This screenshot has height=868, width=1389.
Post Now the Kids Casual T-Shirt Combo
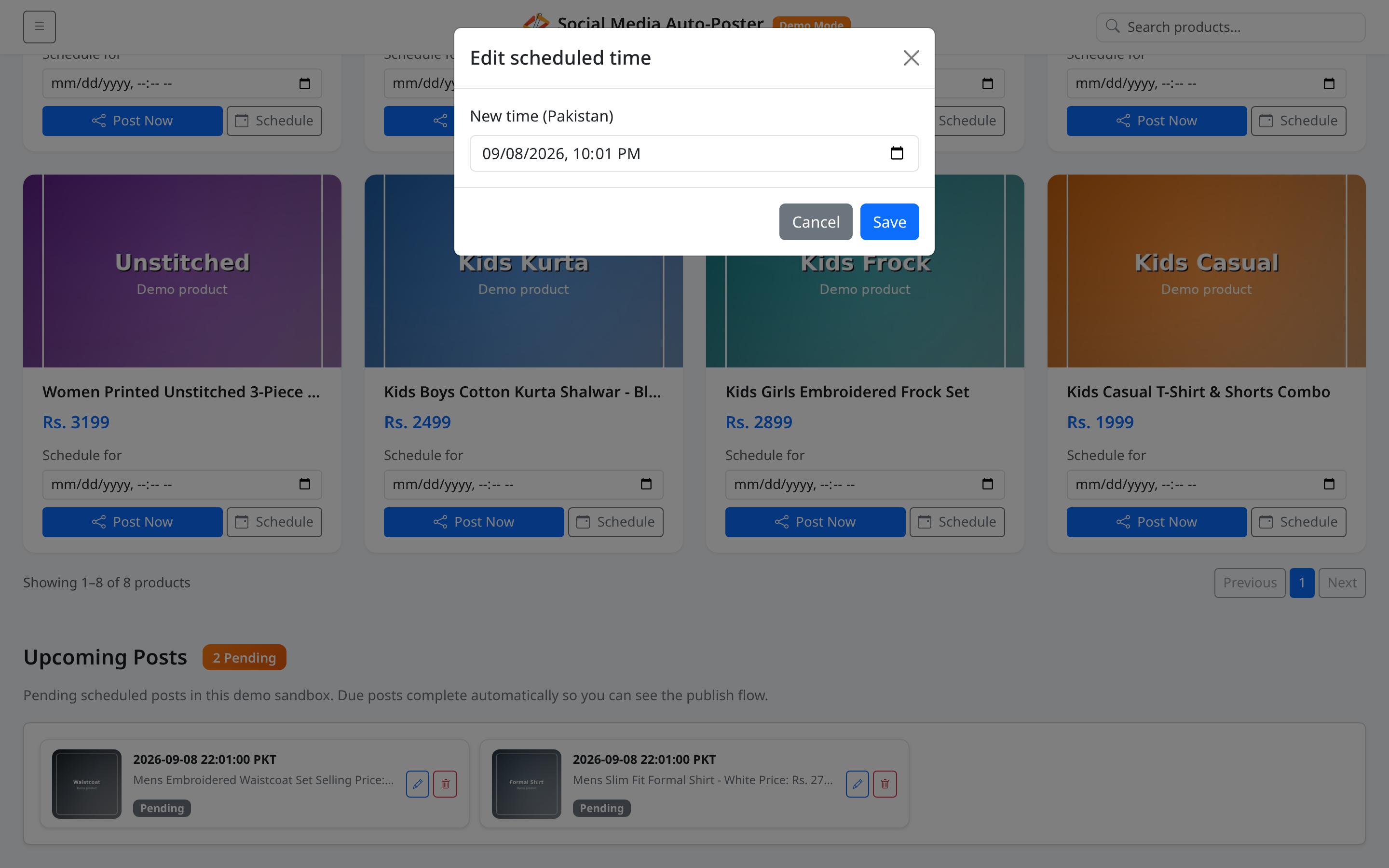[x=1157, y=522]
